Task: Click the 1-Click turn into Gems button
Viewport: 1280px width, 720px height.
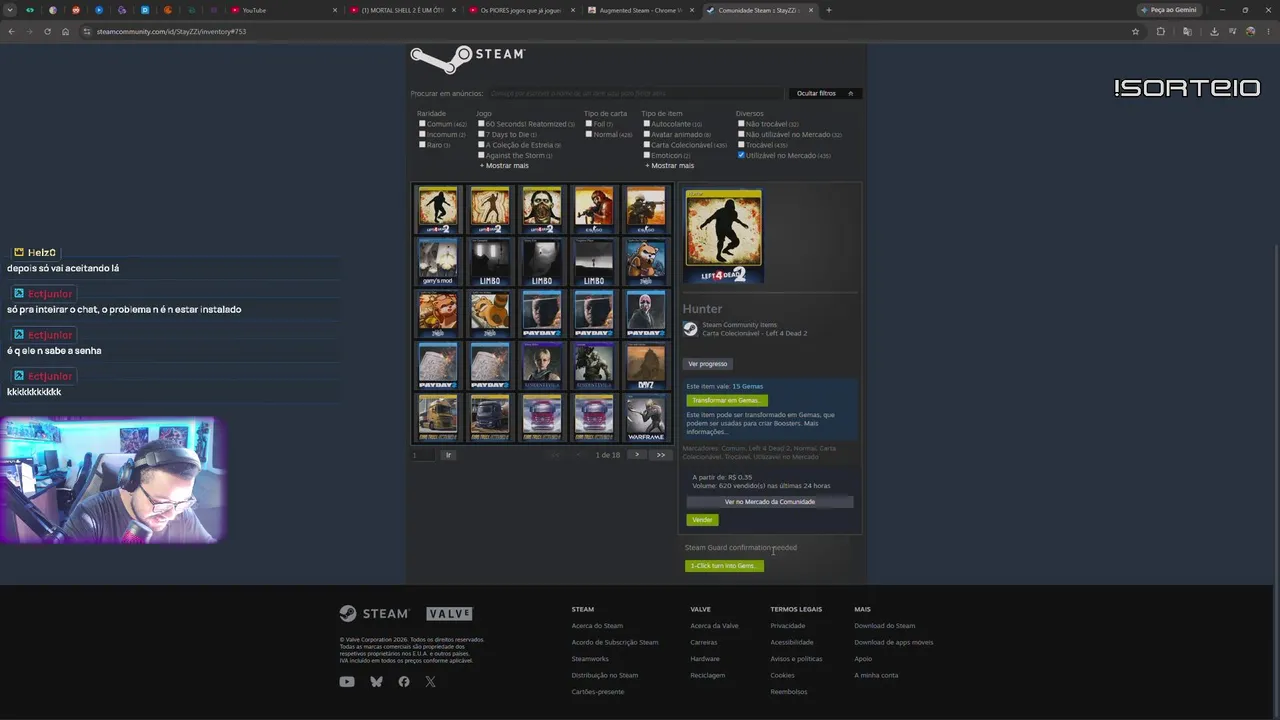Action: coord(724,566)
